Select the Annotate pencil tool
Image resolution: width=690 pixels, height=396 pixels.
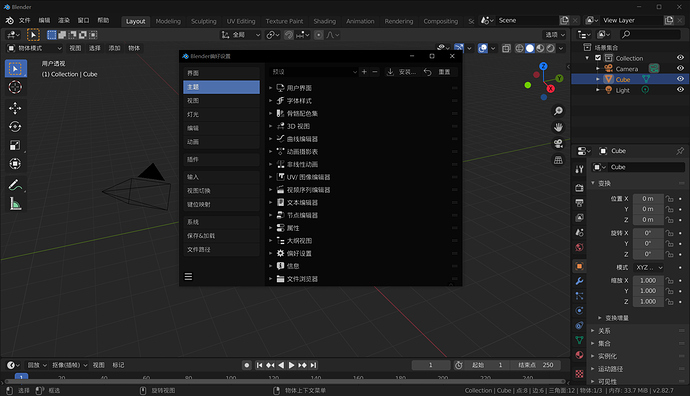(x=15, y=185)
